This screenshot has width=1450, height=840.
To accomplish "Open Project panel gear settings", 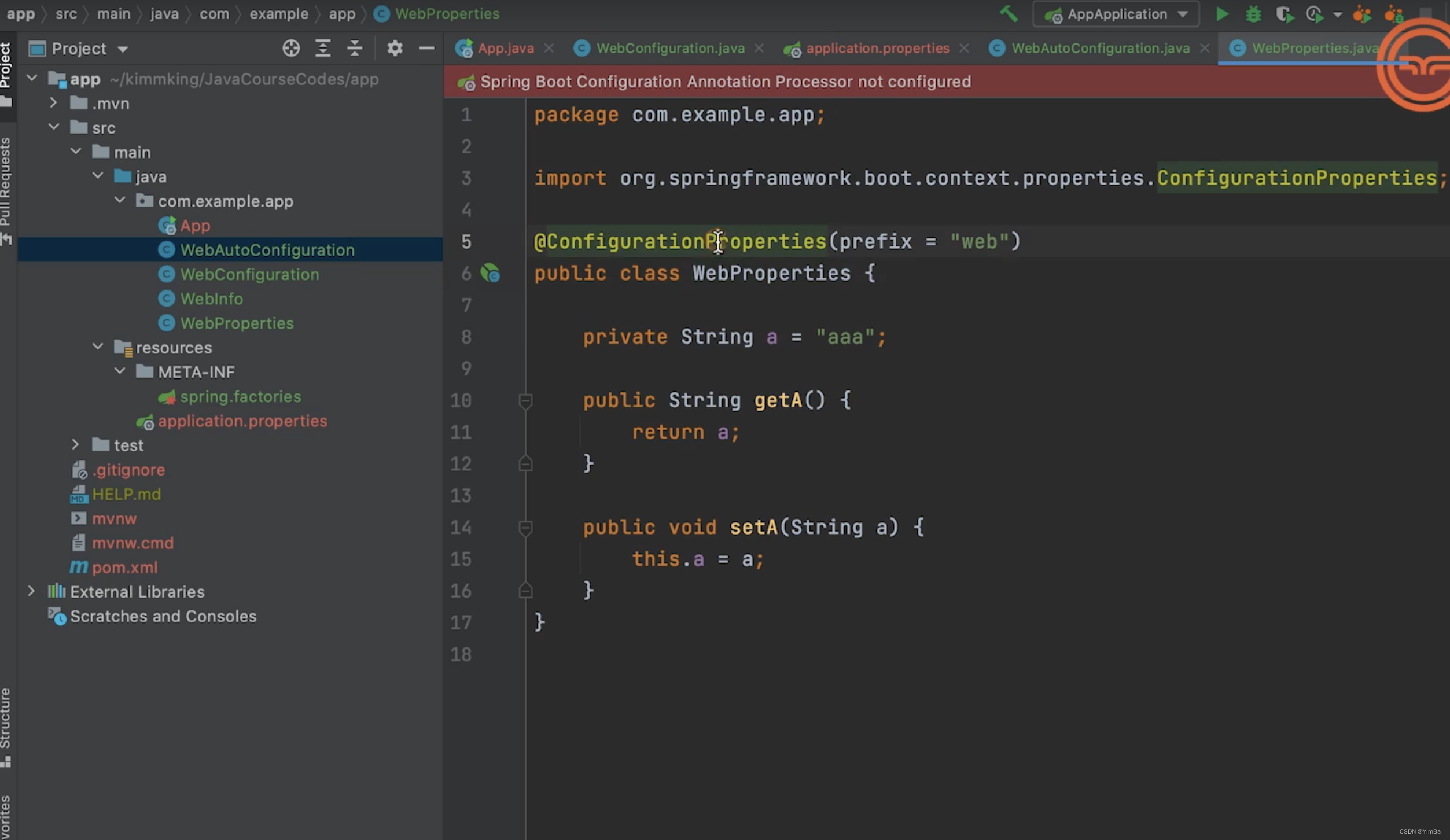I will 395,48.
